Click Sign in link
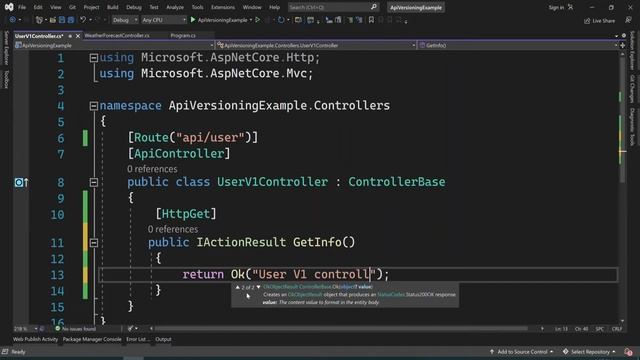 tap(556, 7)
